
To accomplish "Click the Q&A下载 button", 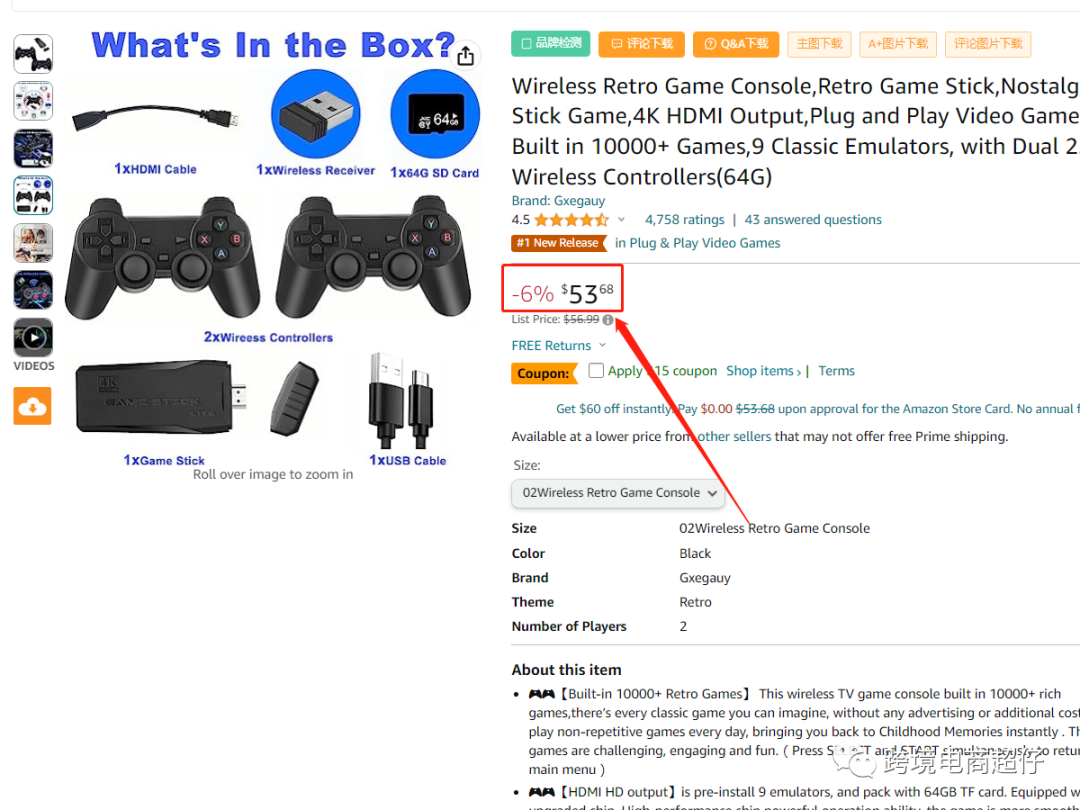I will pos(736,44).
